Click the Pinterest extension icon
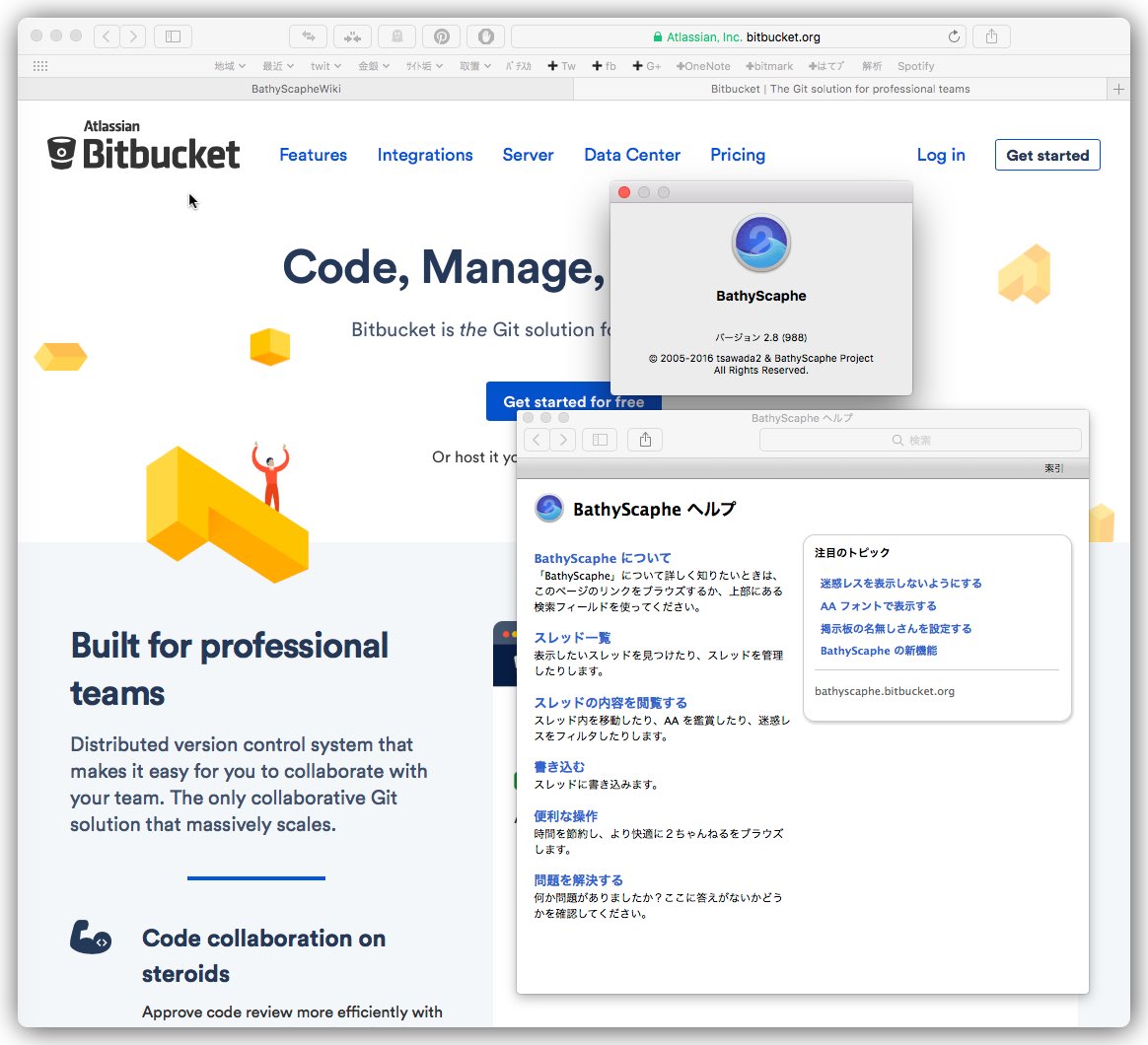The image size is (1148, 1045). coord(442,35)
